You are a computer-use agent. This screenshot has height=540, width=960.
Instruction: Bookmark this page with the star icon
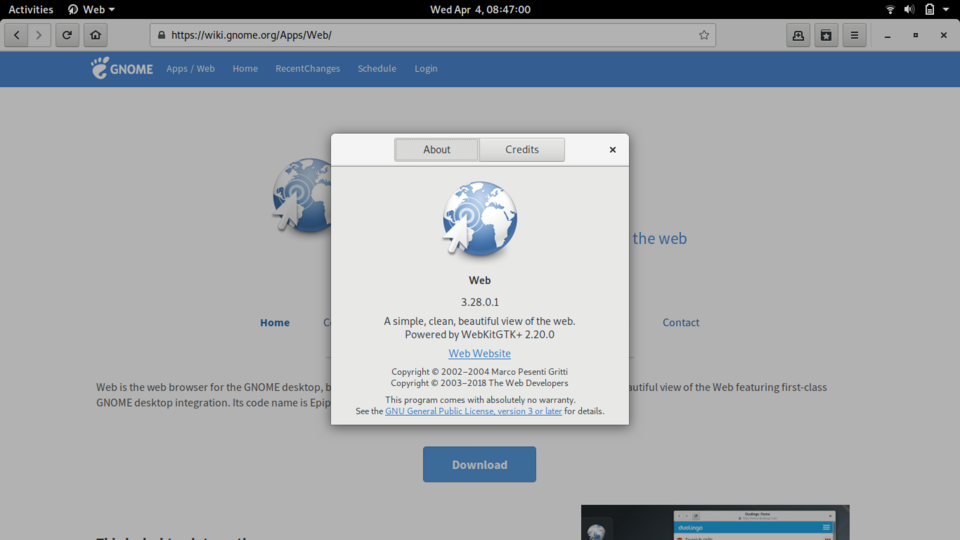(x=703, y=35)
